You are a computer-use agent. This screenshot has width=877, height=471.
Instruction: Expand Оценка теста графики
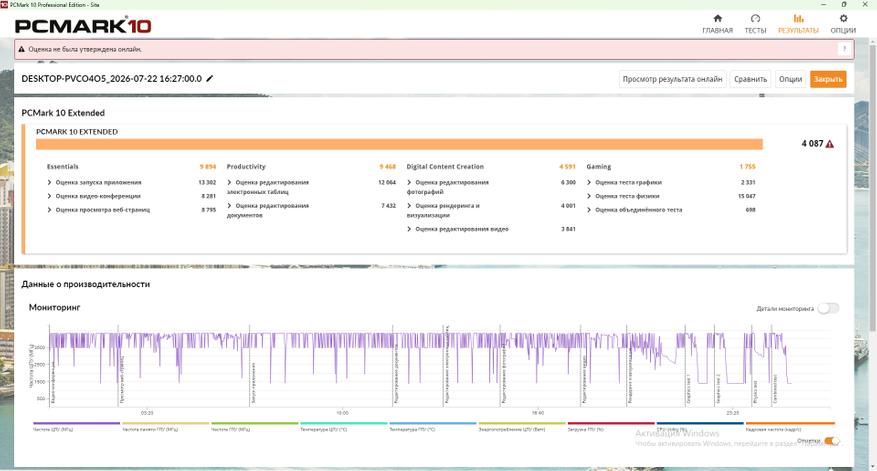(589, 182)
